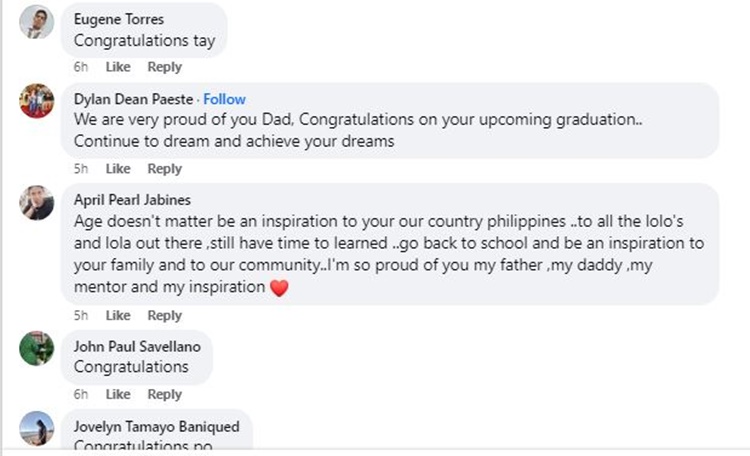Click Eugene Torres's profile picture
The image size is (750, 456).
pyautogui.click(x=37, y=22)
